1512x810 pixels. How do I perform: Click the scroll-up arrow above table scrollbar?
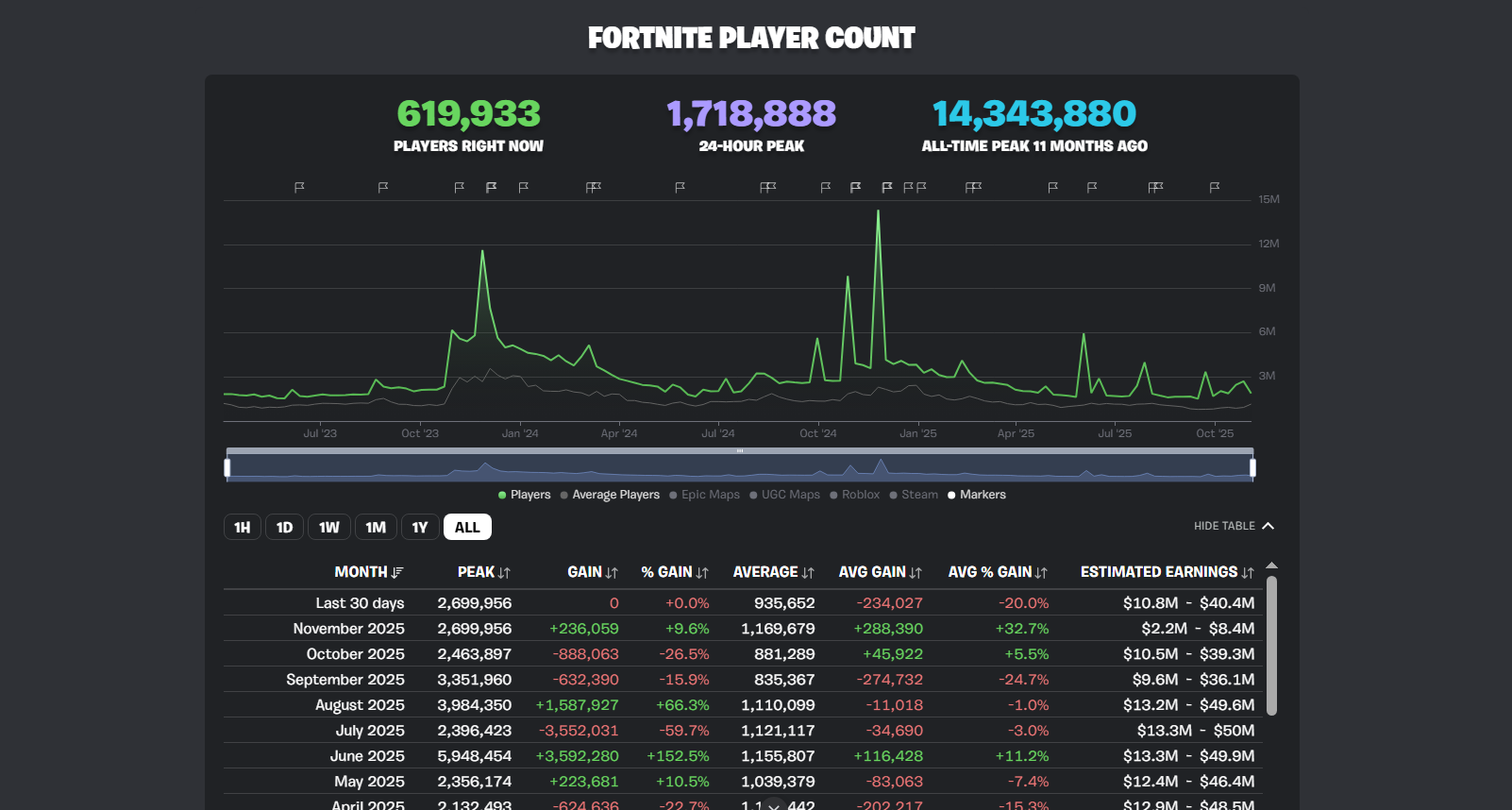tap(1271, 566)
